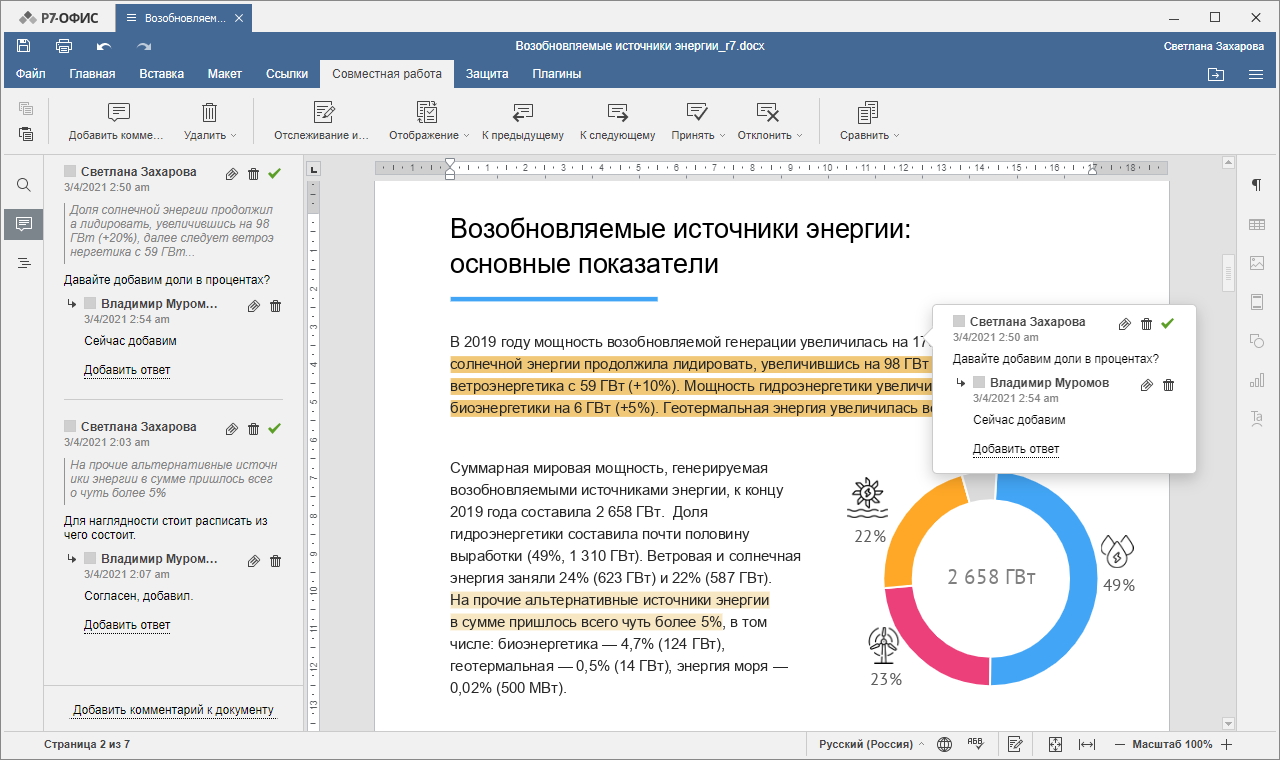Open chart settings in right sidebar
This screenshot has width=1280, height=760.
point(1257,380)
